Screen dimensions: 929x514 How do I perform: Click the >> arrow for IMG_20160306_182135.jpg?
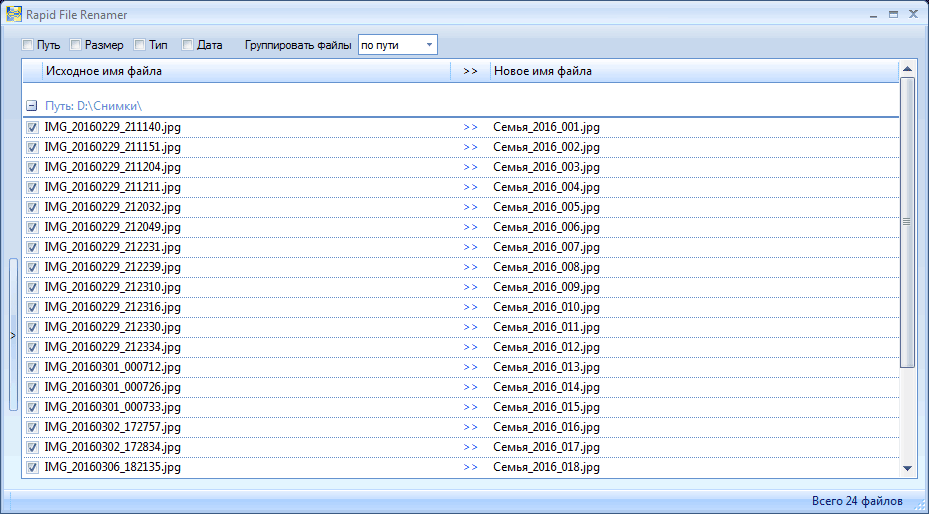[470, 467]
